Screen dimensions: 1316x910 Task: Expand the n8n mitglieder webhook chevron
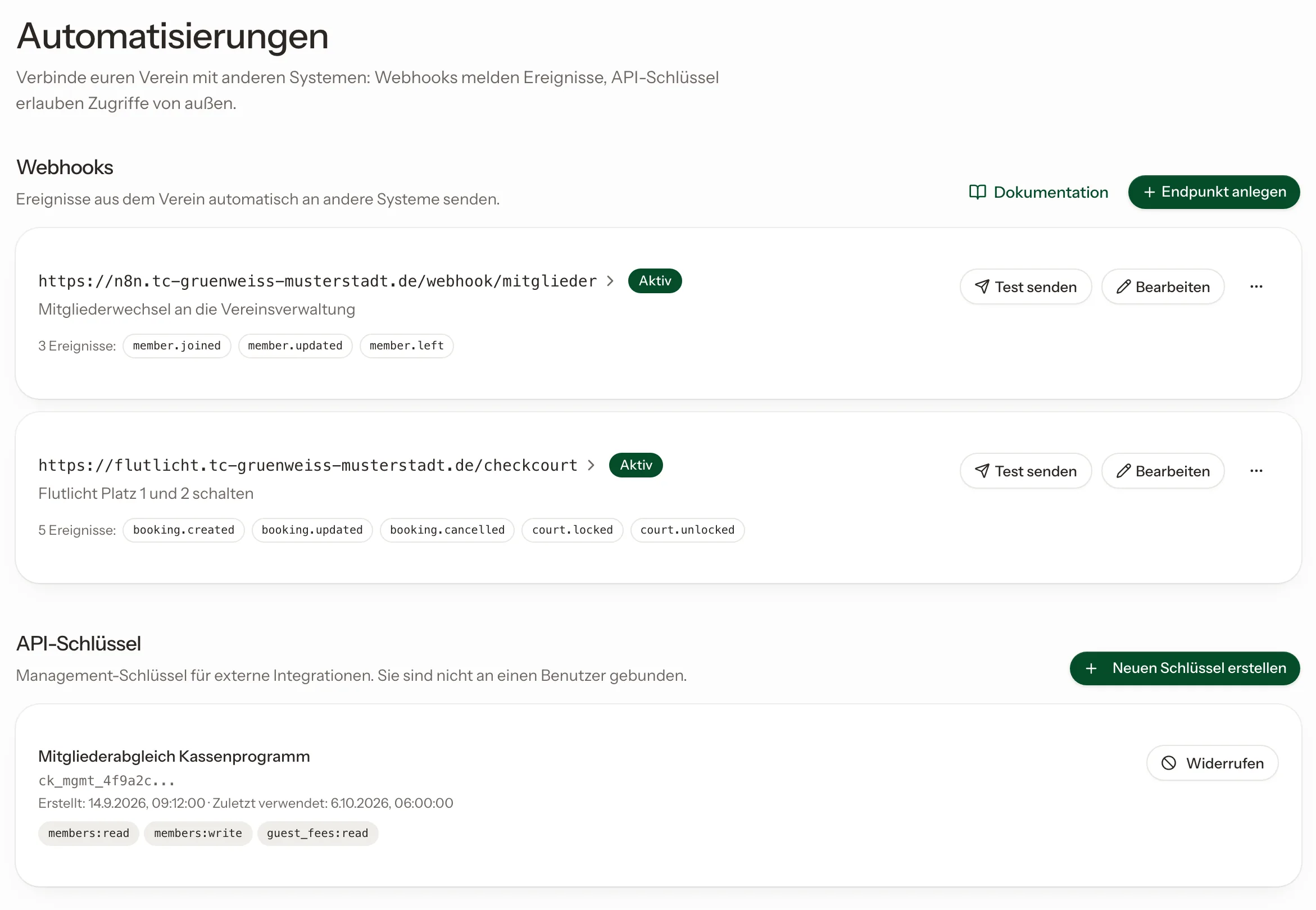[x=610, y=281]
